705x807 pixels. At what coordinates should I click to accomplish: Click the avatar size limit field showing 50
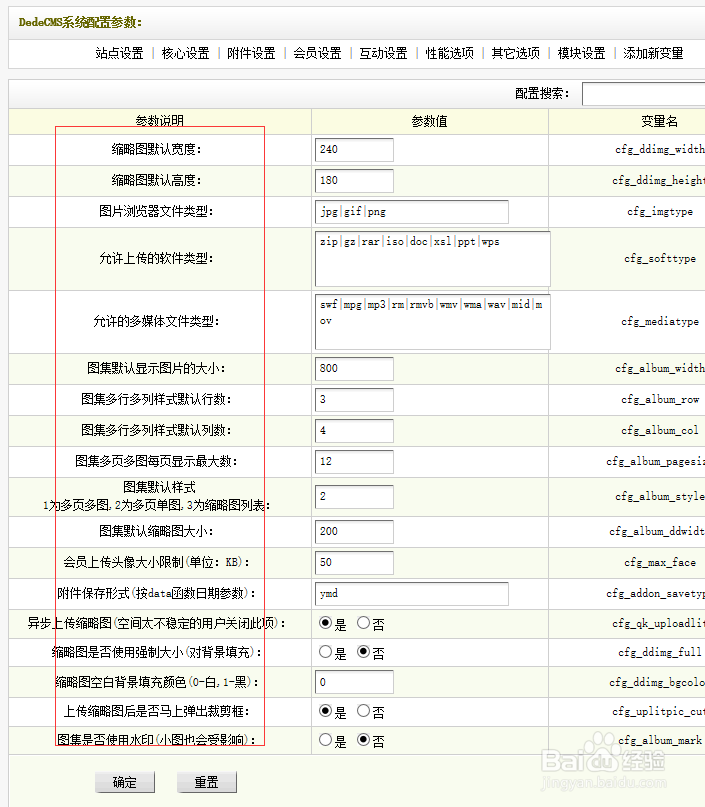354,563
